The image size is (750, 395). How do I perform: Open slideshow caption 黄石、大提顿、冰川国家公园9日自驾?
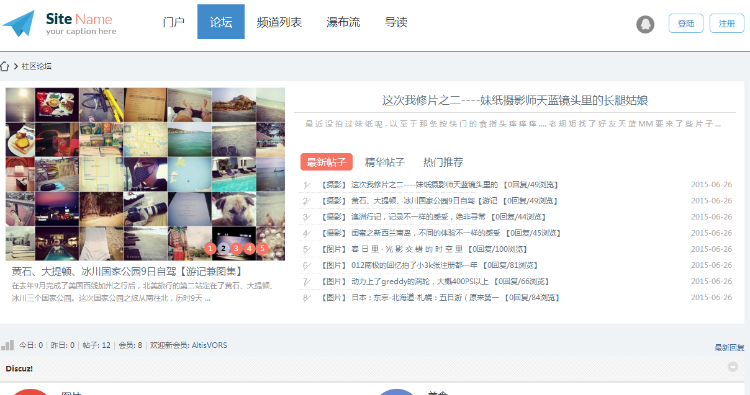coord(127,272)
